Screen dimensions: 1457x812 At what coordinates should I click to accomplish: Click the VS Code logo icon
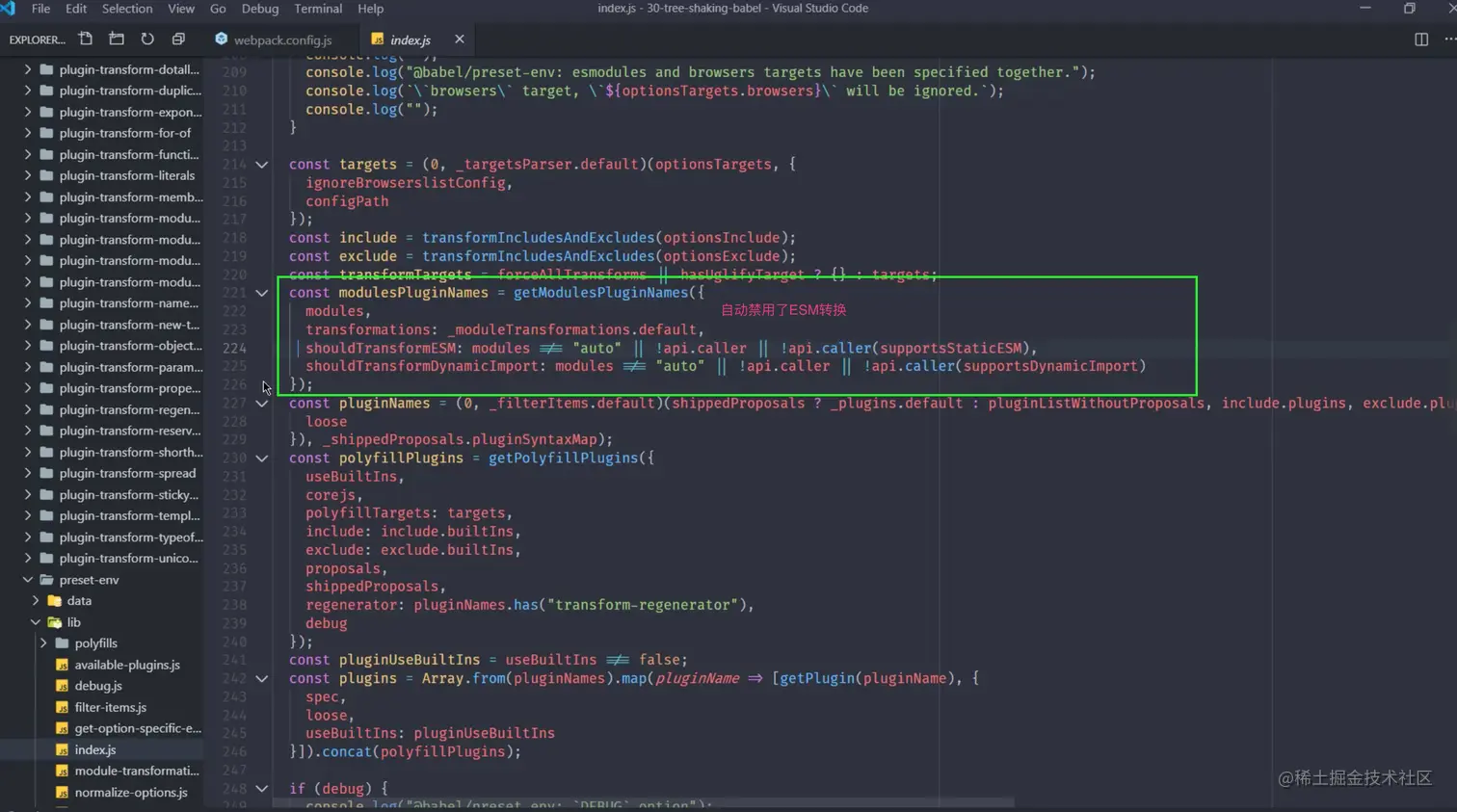point(9,9)
